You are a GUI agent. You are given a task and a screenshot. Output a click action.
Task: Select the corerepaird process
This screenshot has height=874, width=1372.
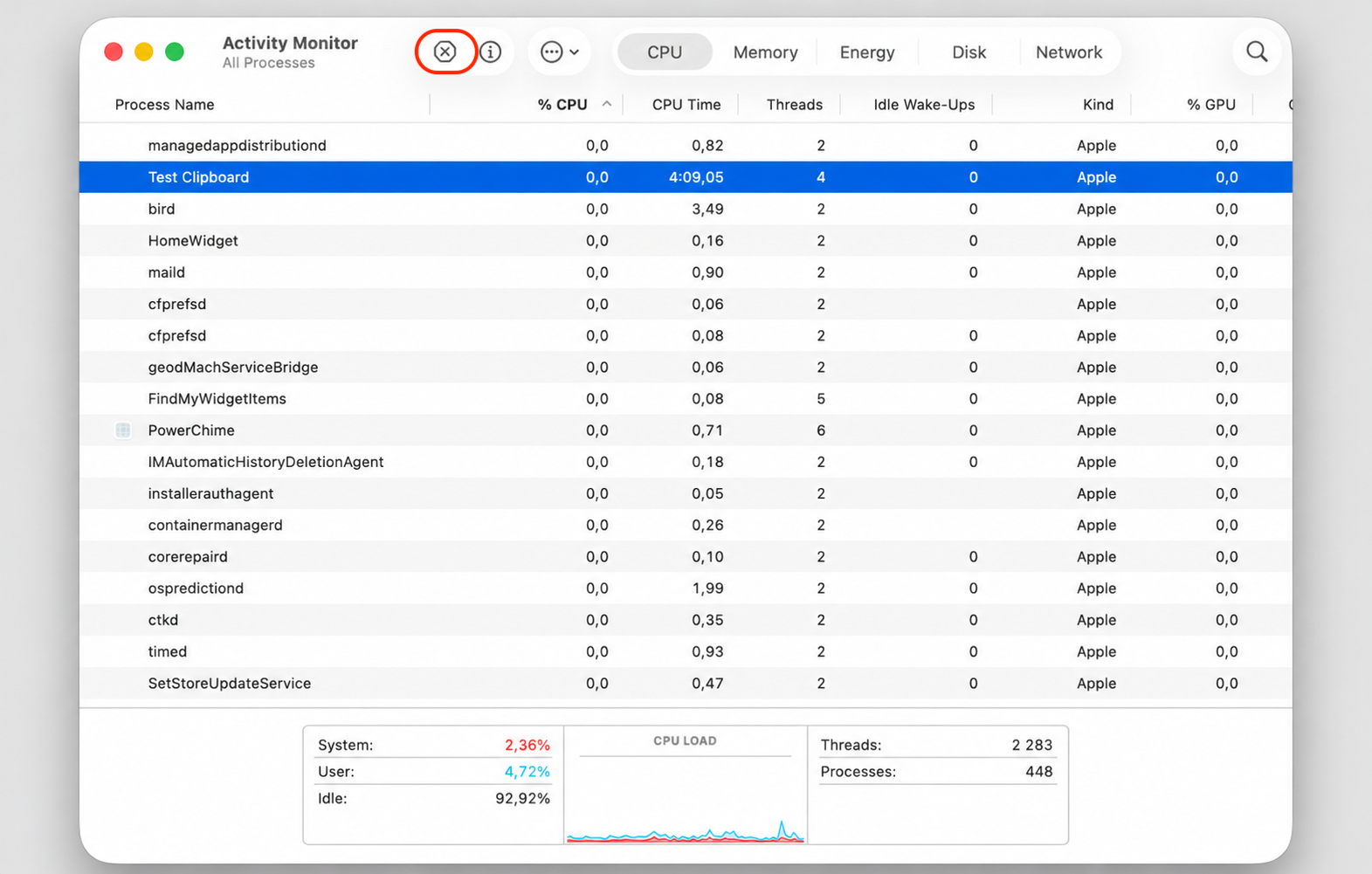686,557
